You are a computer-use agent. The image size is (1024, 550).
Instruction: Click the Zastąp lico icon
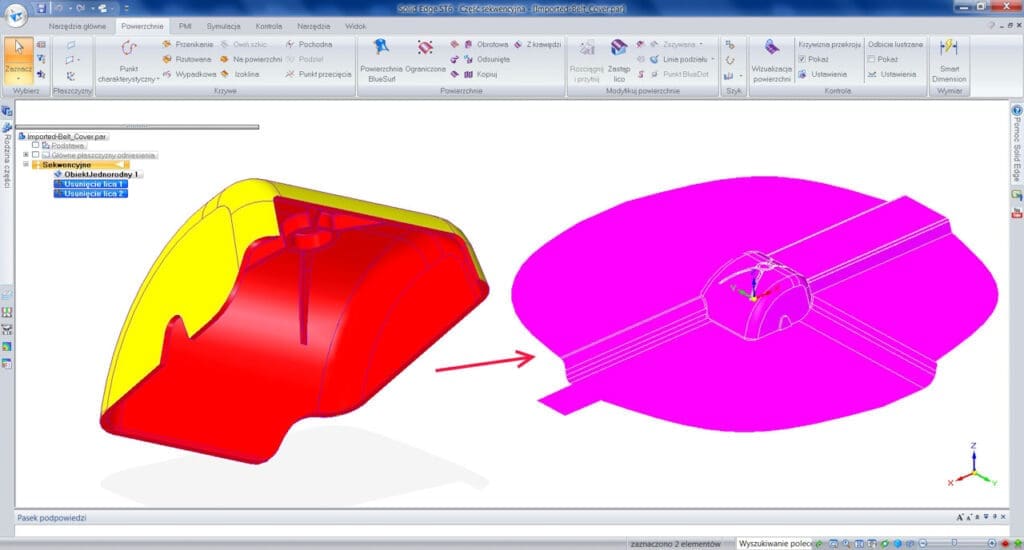(618, 47)
